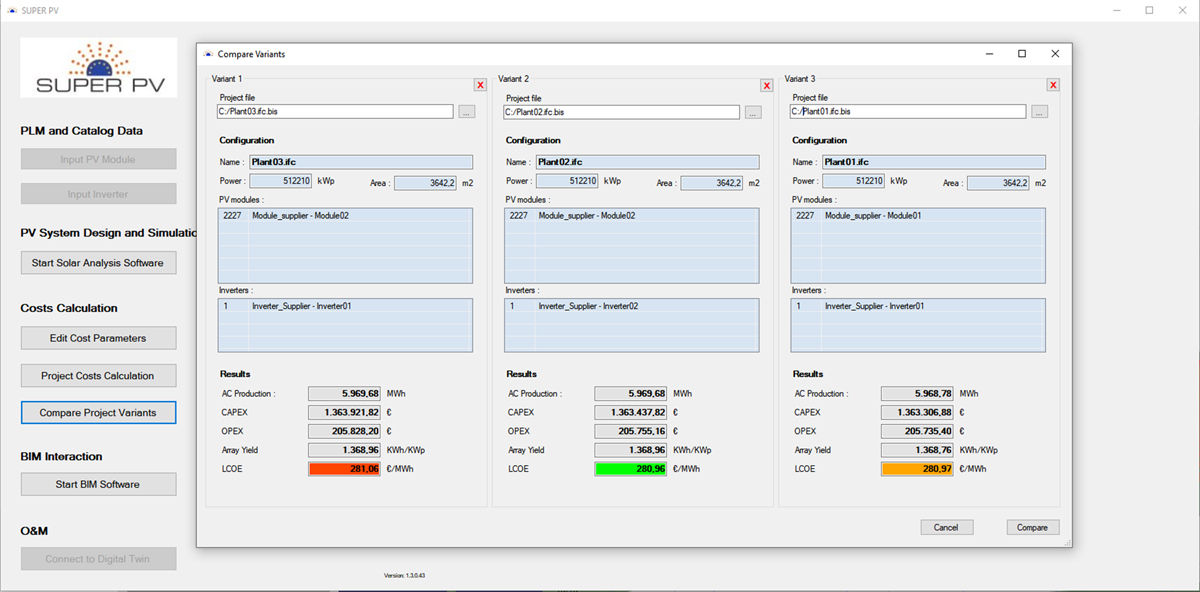Focus Variant 2 project file path field

[x=622, y=112]
